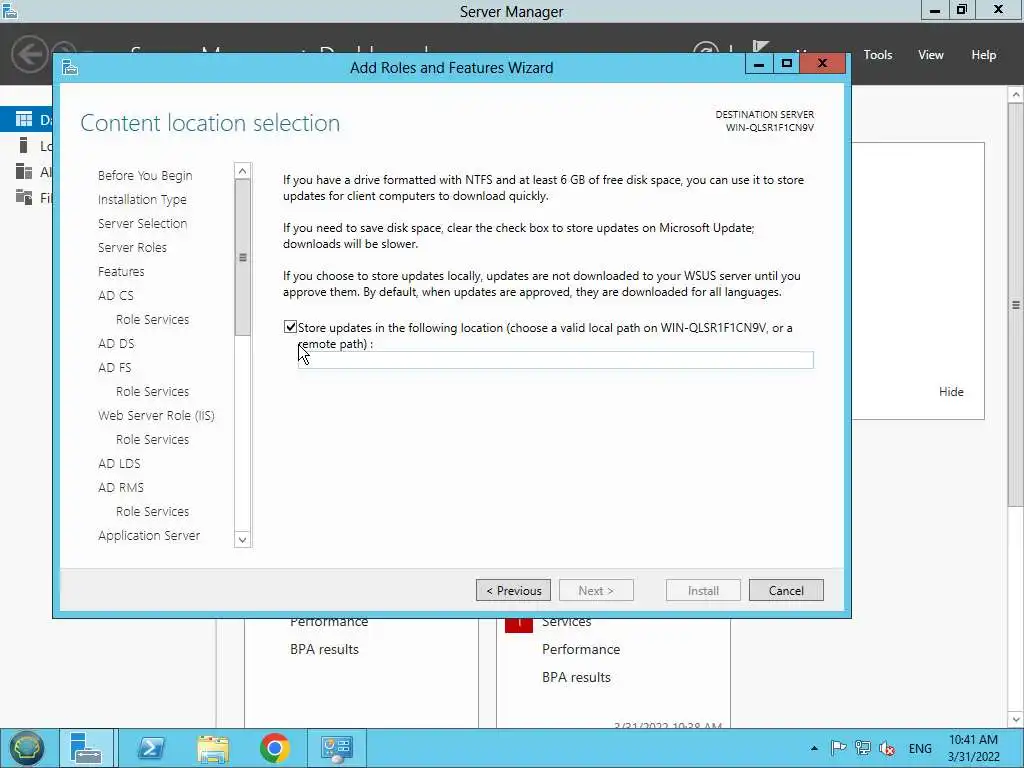Click the Action Center flag tray icon
The image size is (1024, 768).
tap(839, 748)
